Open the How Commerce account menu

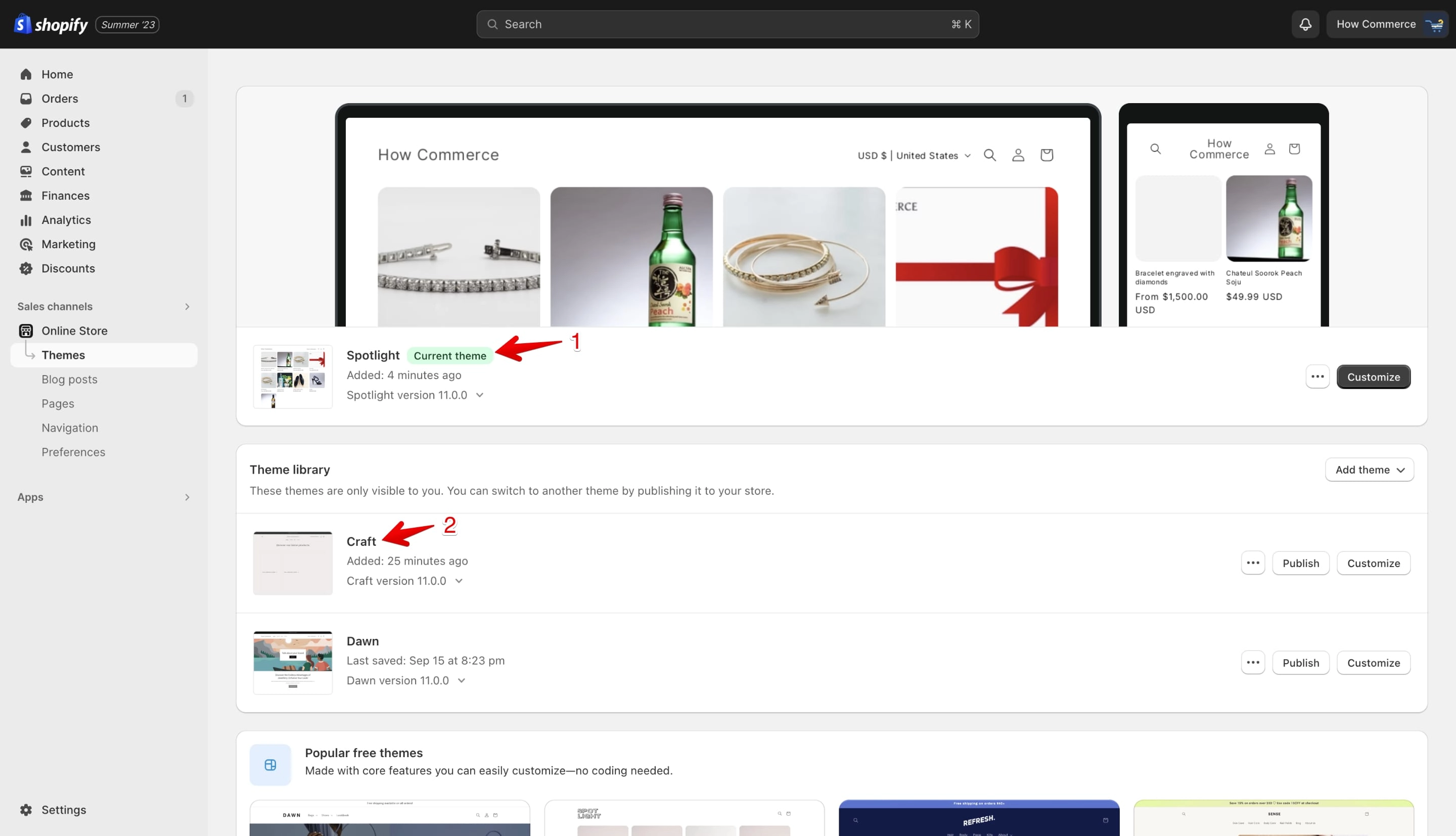point(1388,24)
